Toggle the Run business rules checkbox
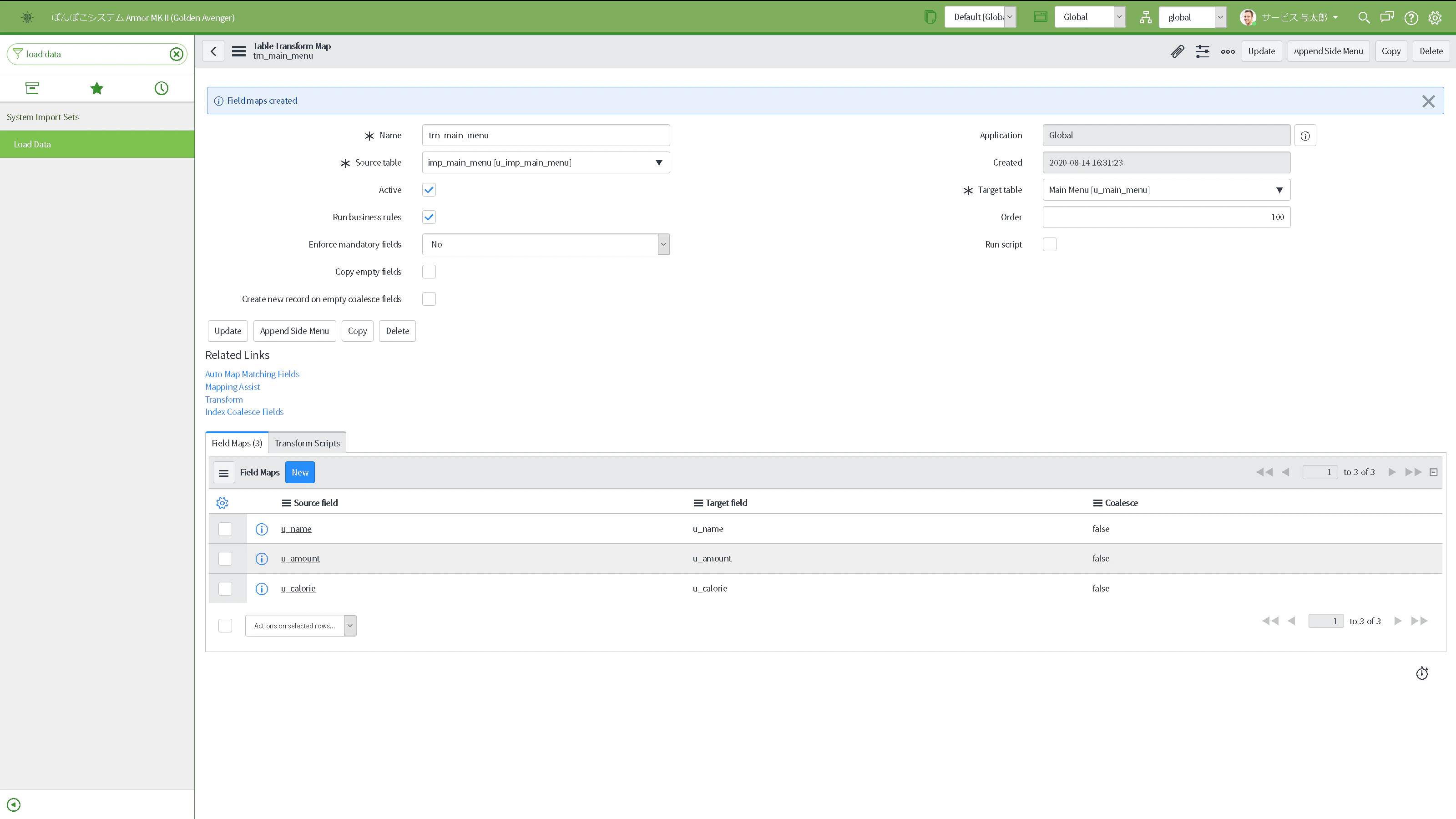This screenshot has height=819, width=1456. coord(429,217)
